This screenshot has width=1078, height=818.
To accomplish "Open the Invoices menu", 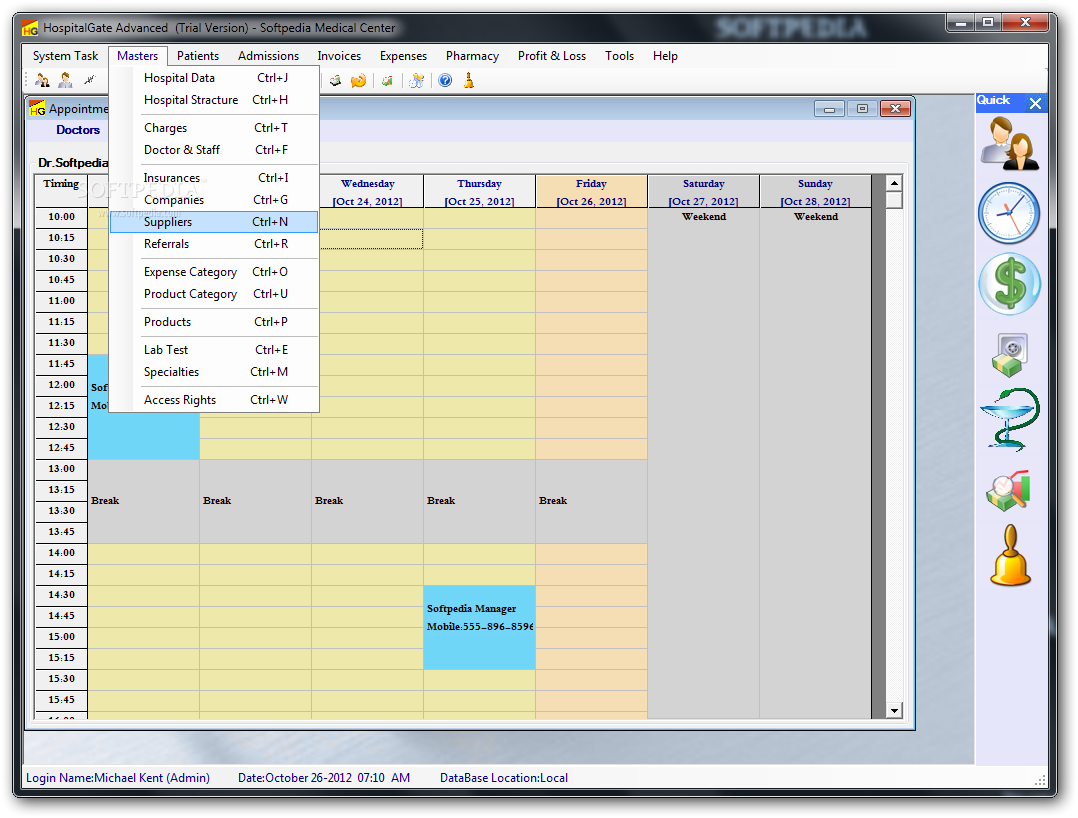I will (x=339, y=56).
